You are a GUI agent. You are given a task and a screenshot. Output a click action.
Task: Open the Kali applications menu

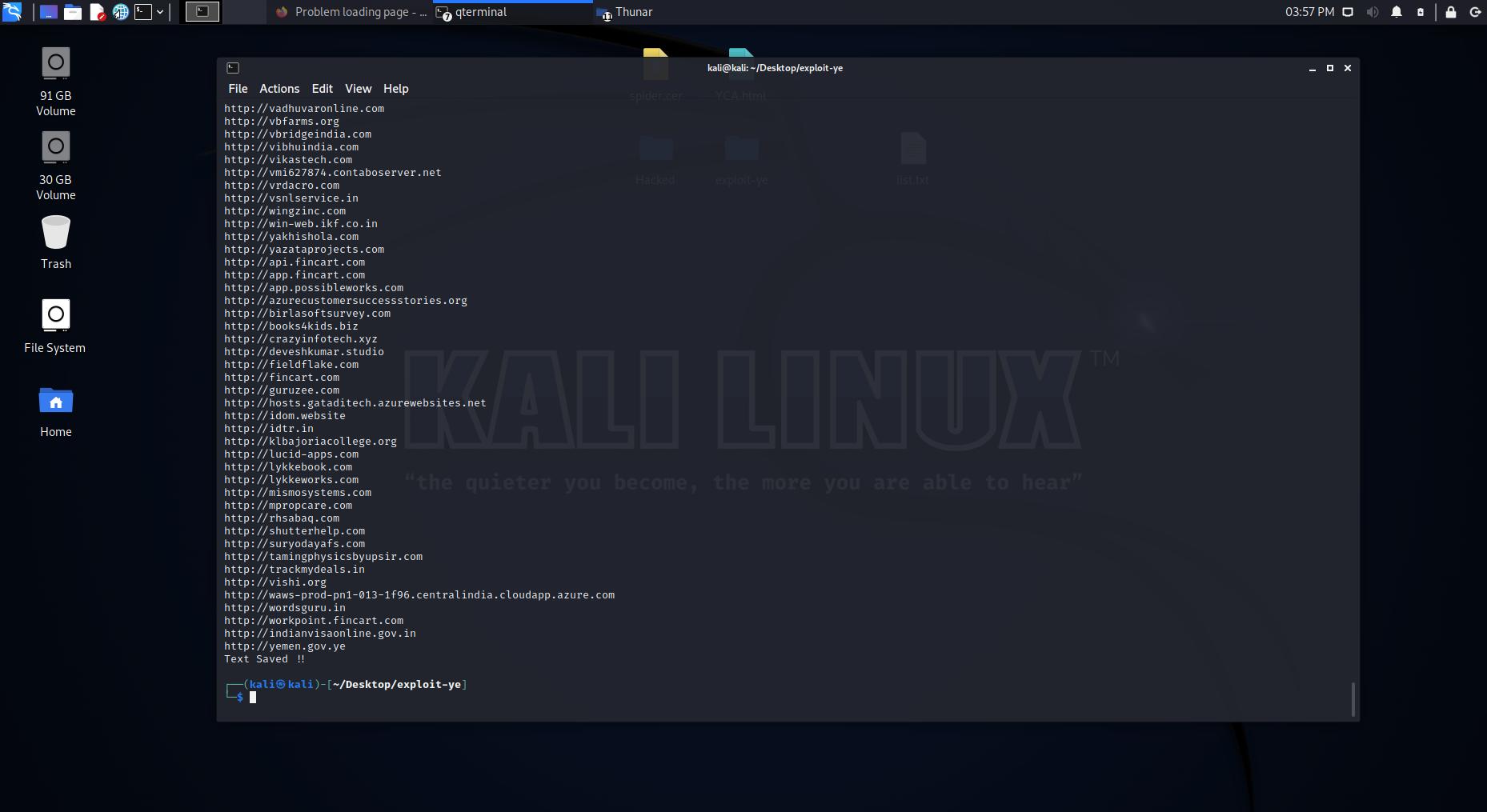(x=12, y=12)
